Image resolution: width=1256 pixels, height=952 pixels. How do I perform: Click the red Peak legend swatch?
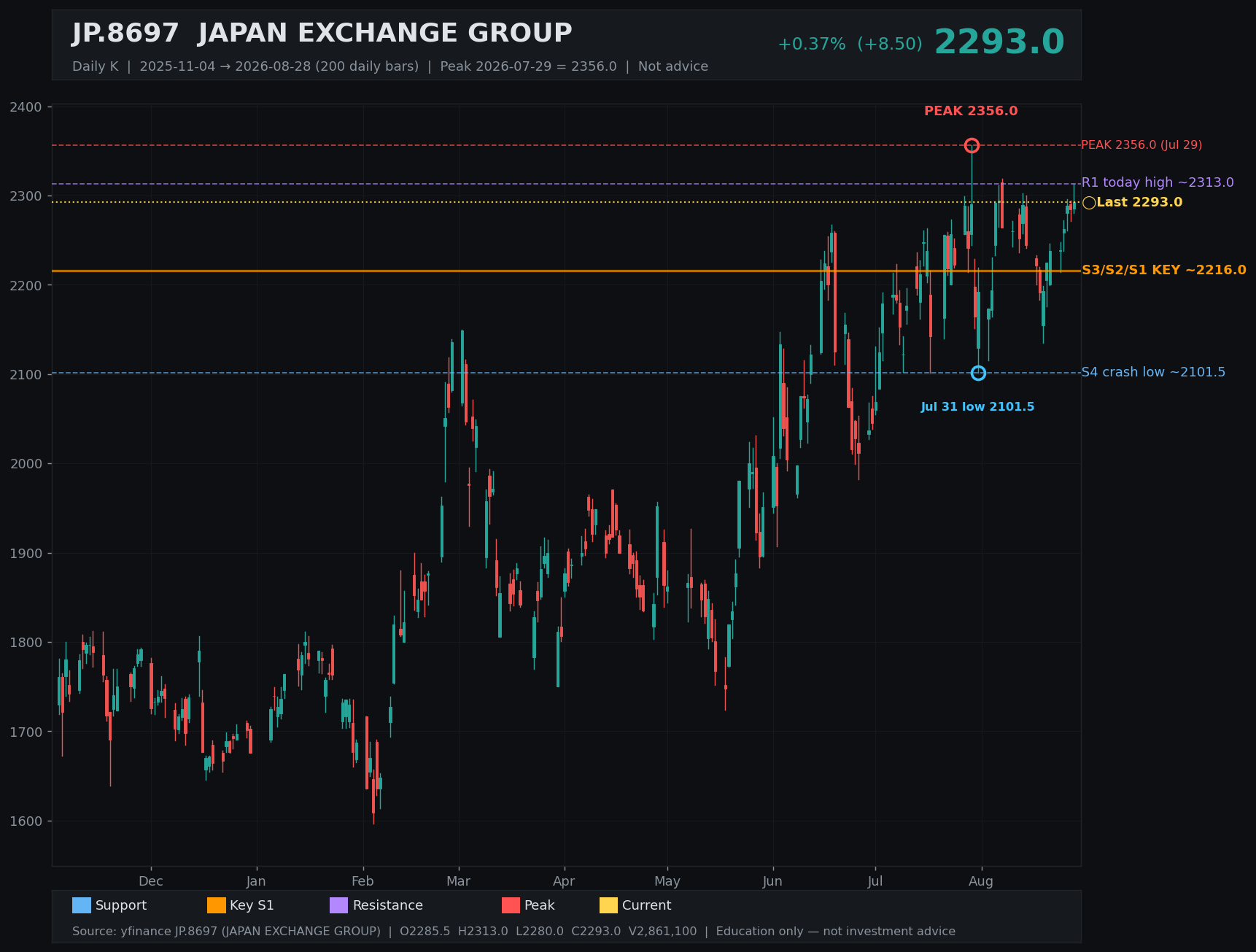511,905
